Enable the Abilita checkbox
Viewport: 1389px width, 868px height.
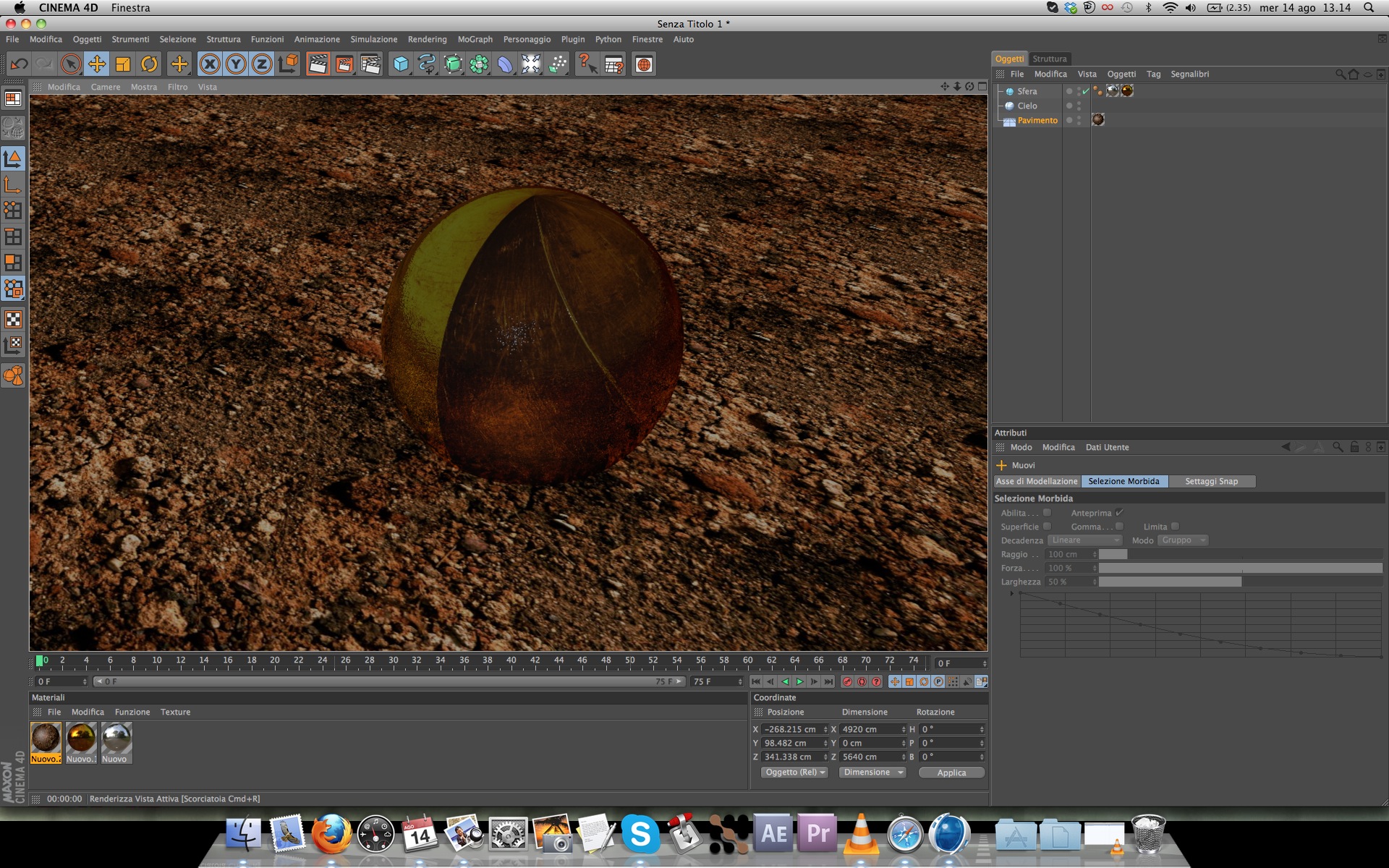coord(1047,513)
